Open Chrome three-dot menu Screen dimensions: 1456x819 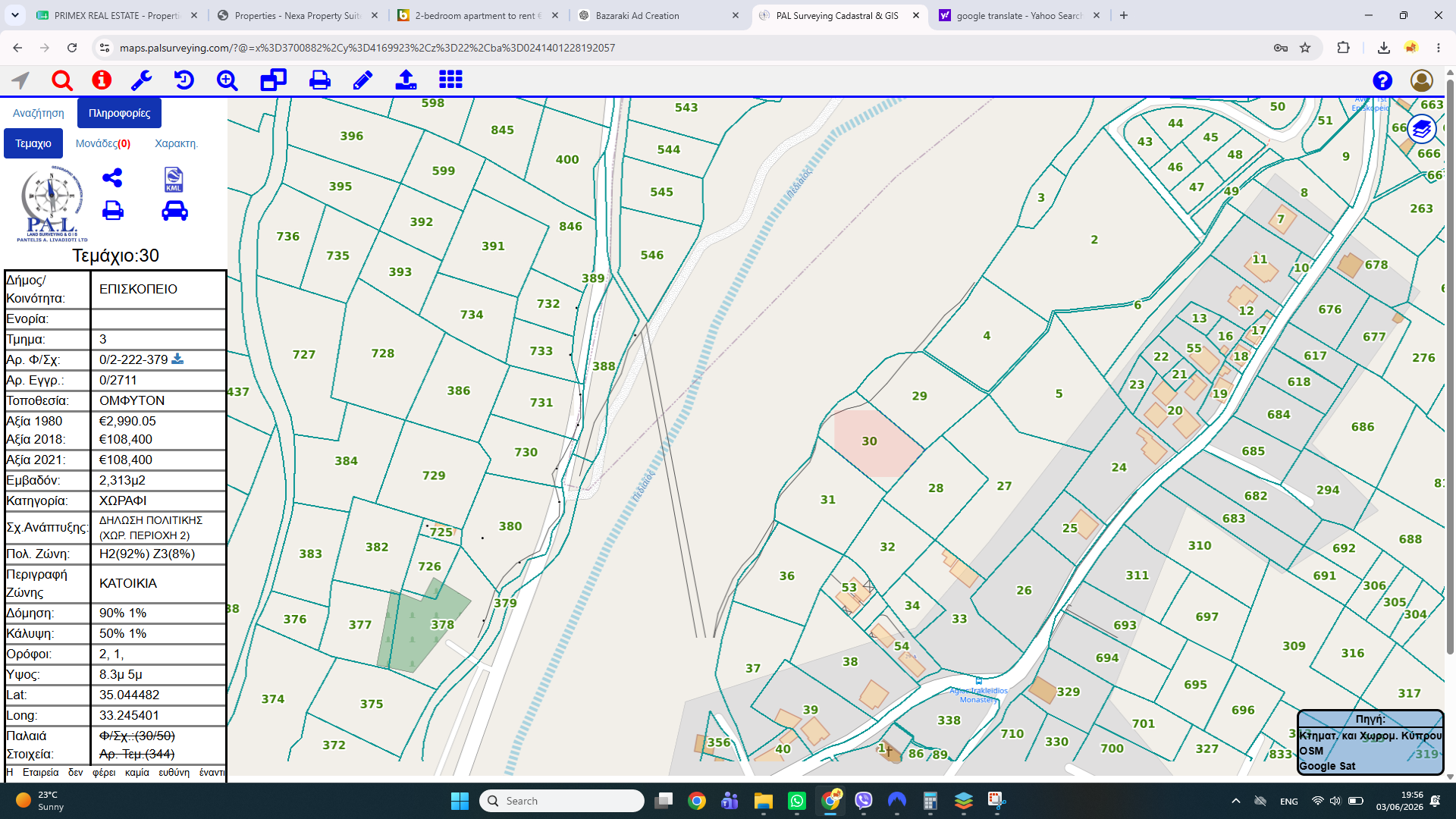click(x=1439, y=48)
